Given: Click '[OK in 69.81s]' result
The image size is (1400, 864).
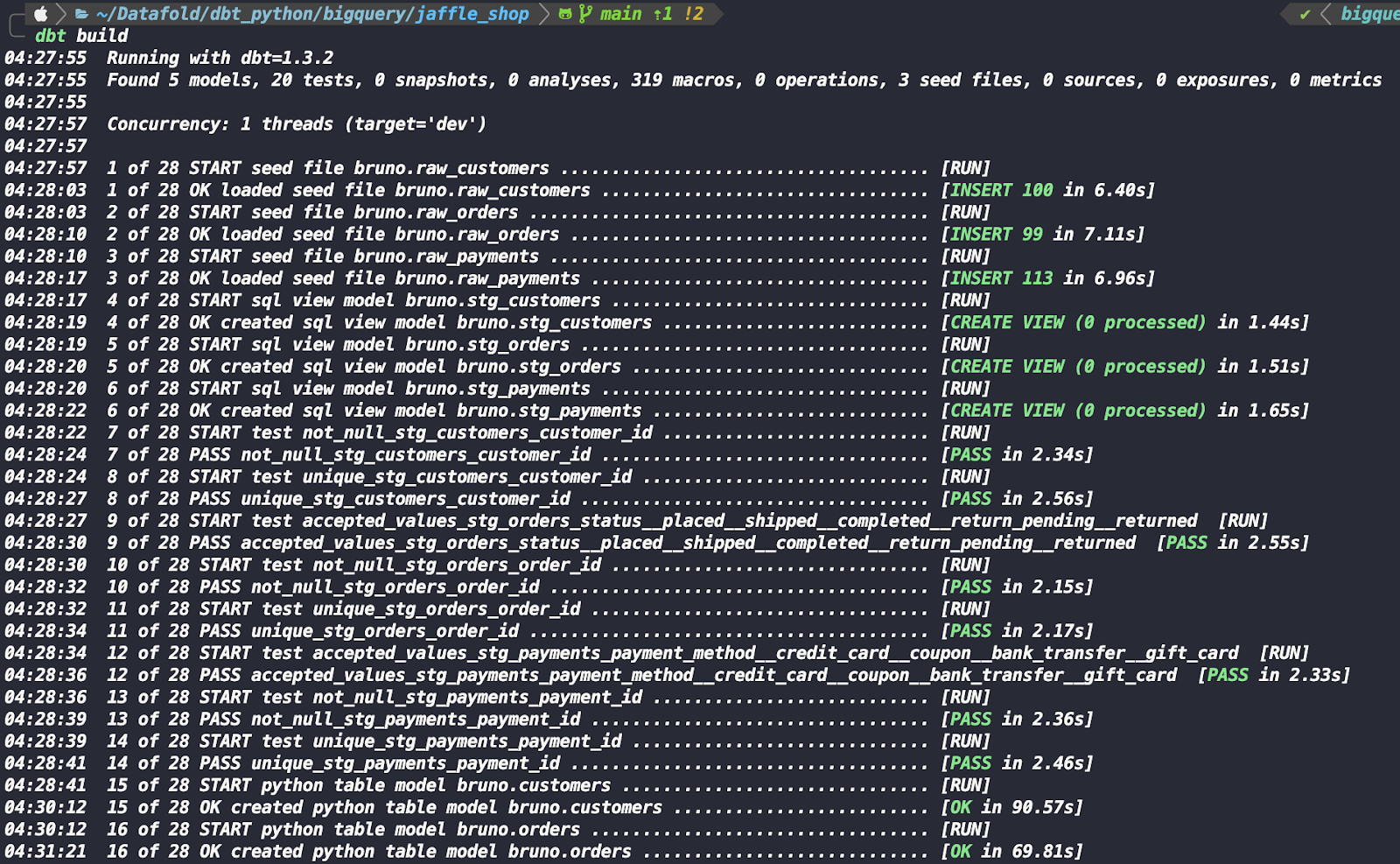Looking at the screenshot, I should pyautogui.click(x=1011, y=851).
